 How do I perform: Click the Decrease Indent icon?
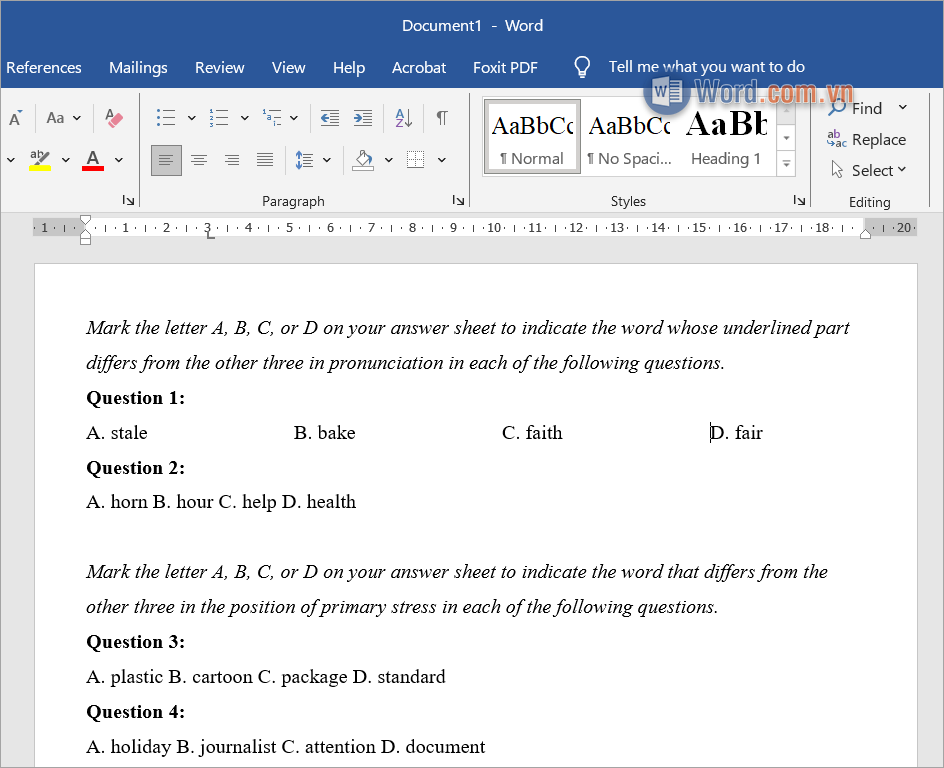coord(329,118)
